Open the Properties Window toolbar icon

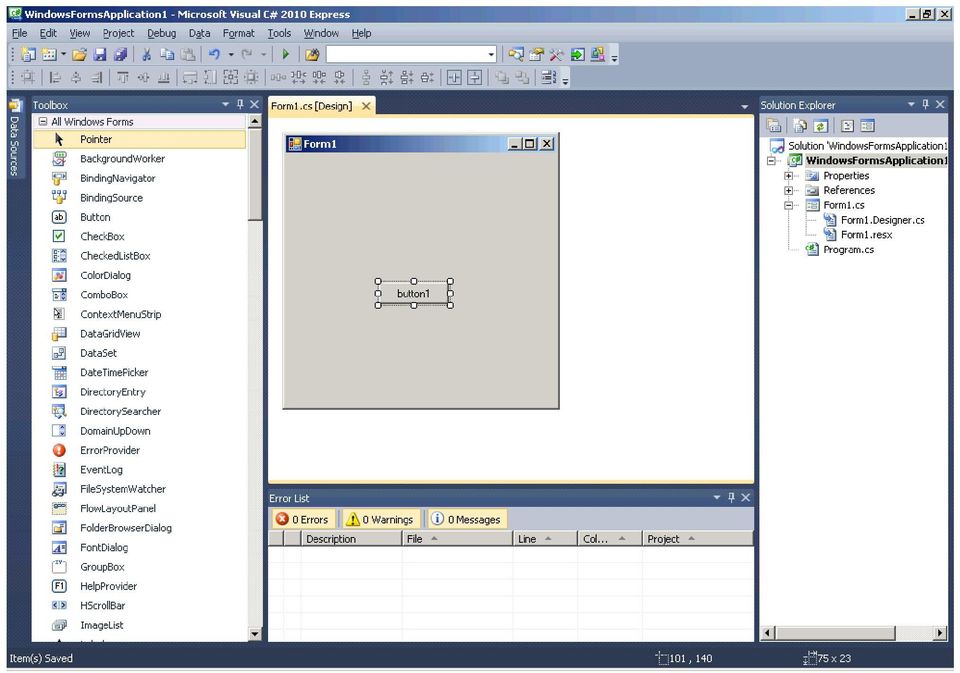click(536, 55)
